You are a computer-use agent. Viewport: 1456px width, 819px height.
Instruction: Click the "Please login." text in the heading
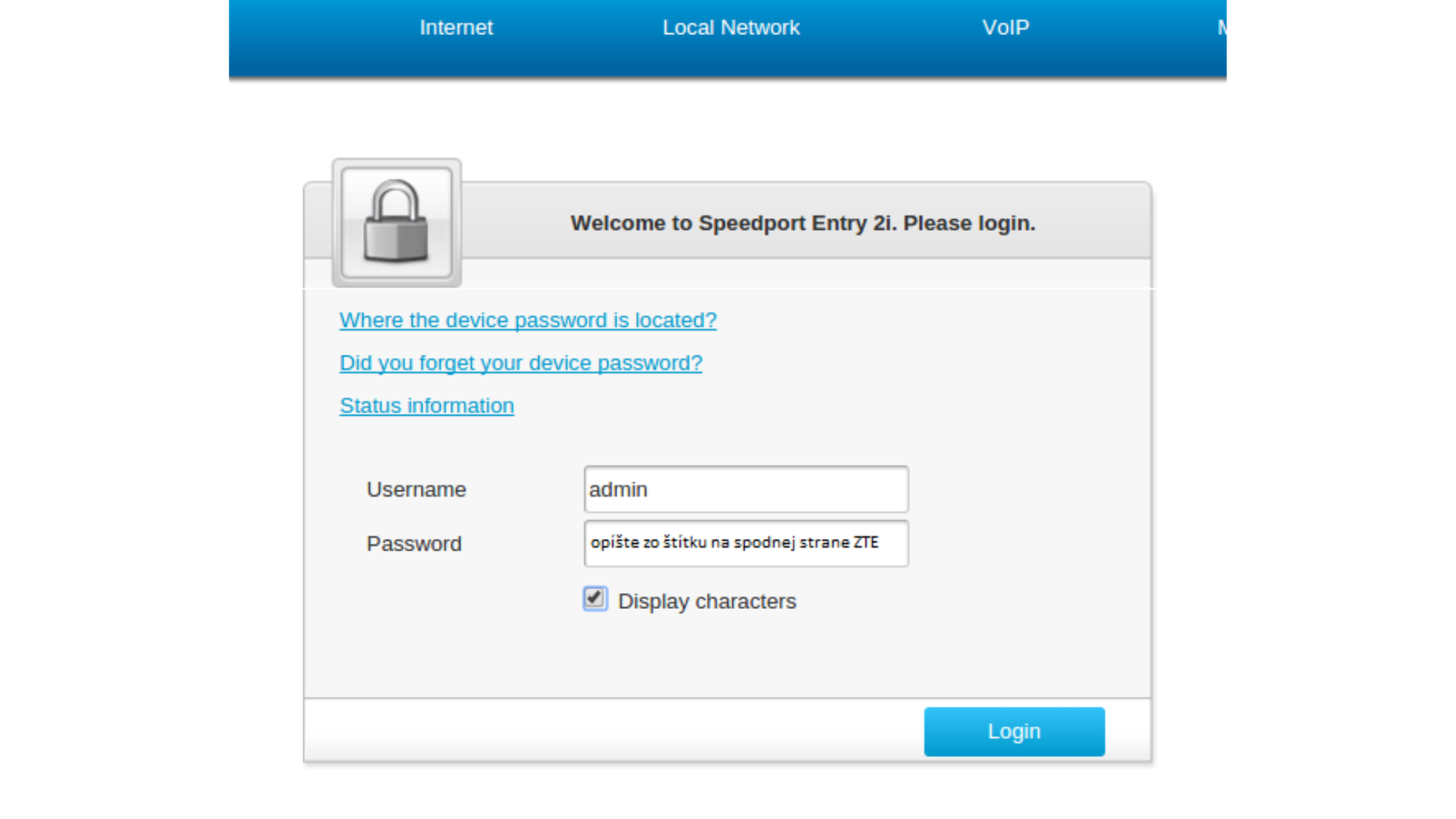click(970, 223)
